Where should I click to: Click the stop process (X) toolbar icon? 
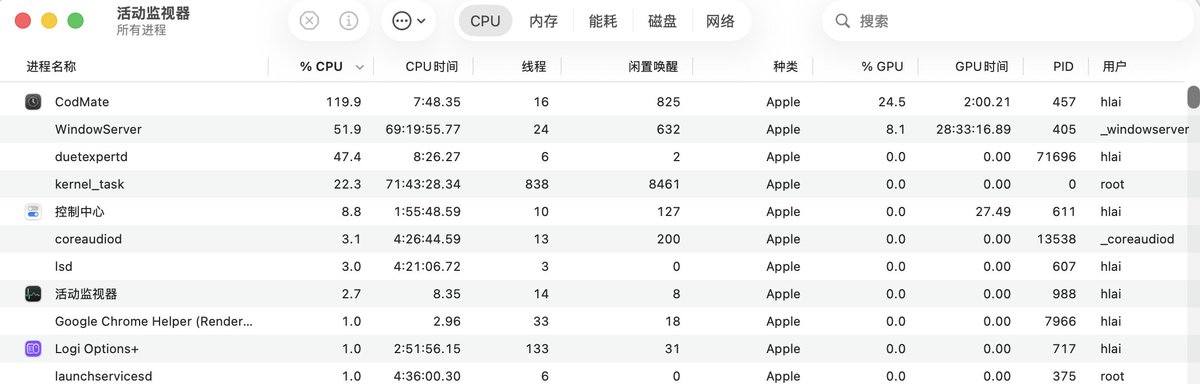(x=310, y=21)
